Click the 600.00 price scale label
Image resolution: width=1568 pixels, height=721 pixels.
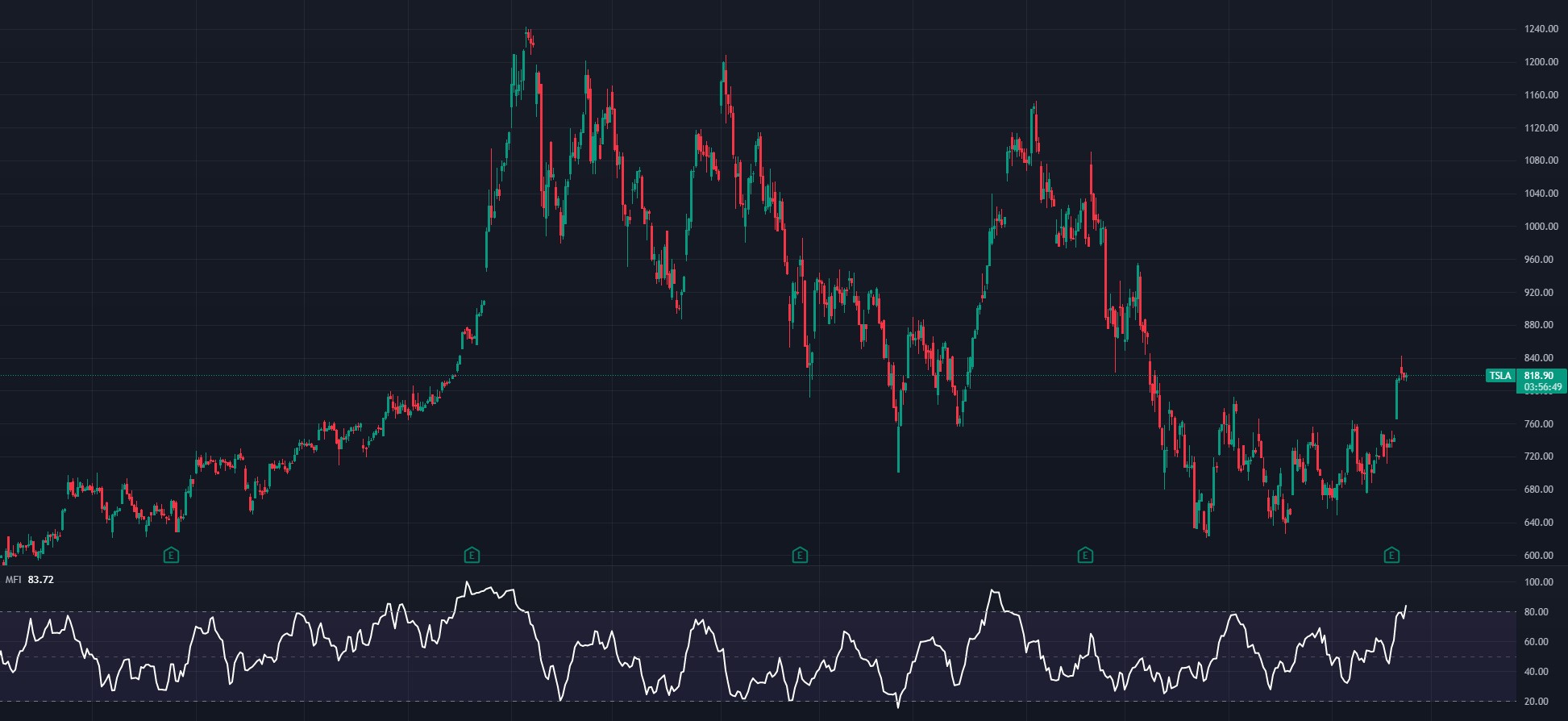(1541, 556)
